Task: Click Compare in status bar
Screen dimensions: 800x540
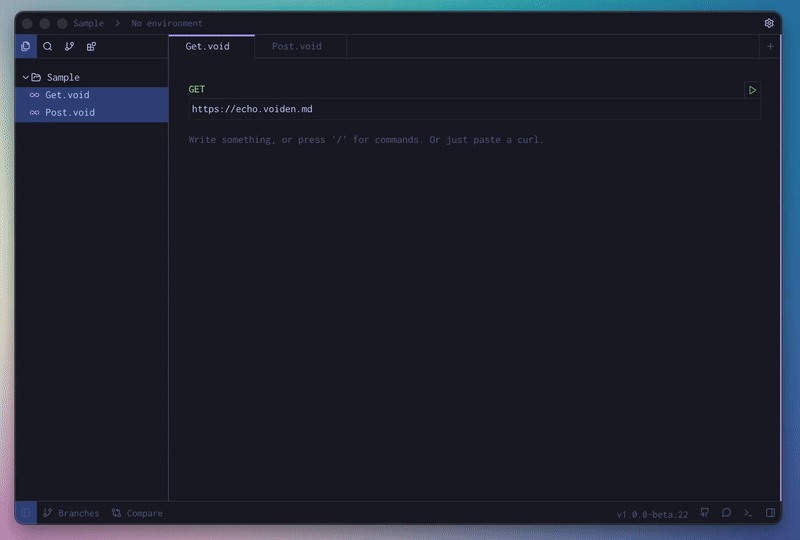Action: coord(137,513)
